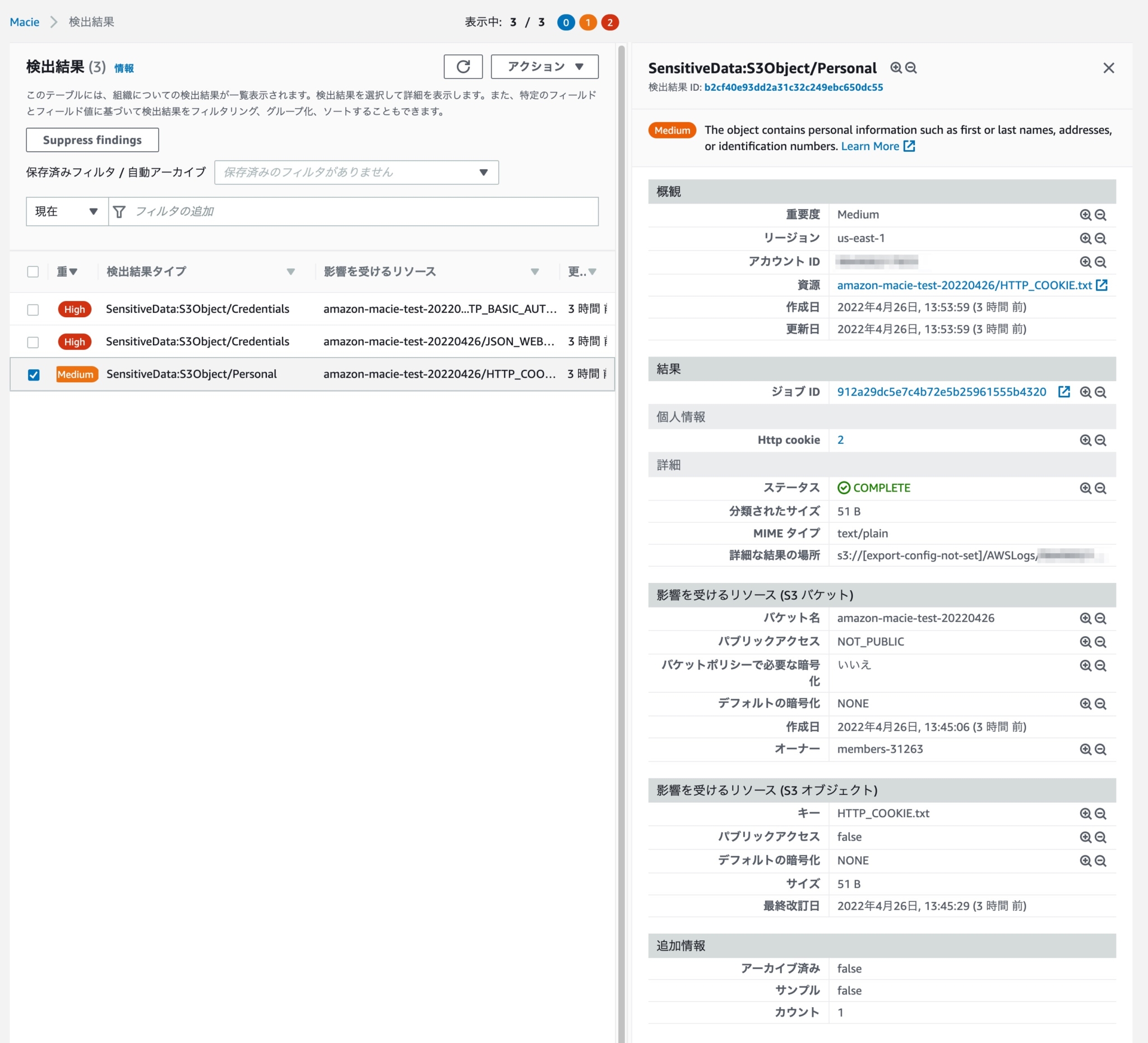Check the first High Credentials finding

point(33,310)
